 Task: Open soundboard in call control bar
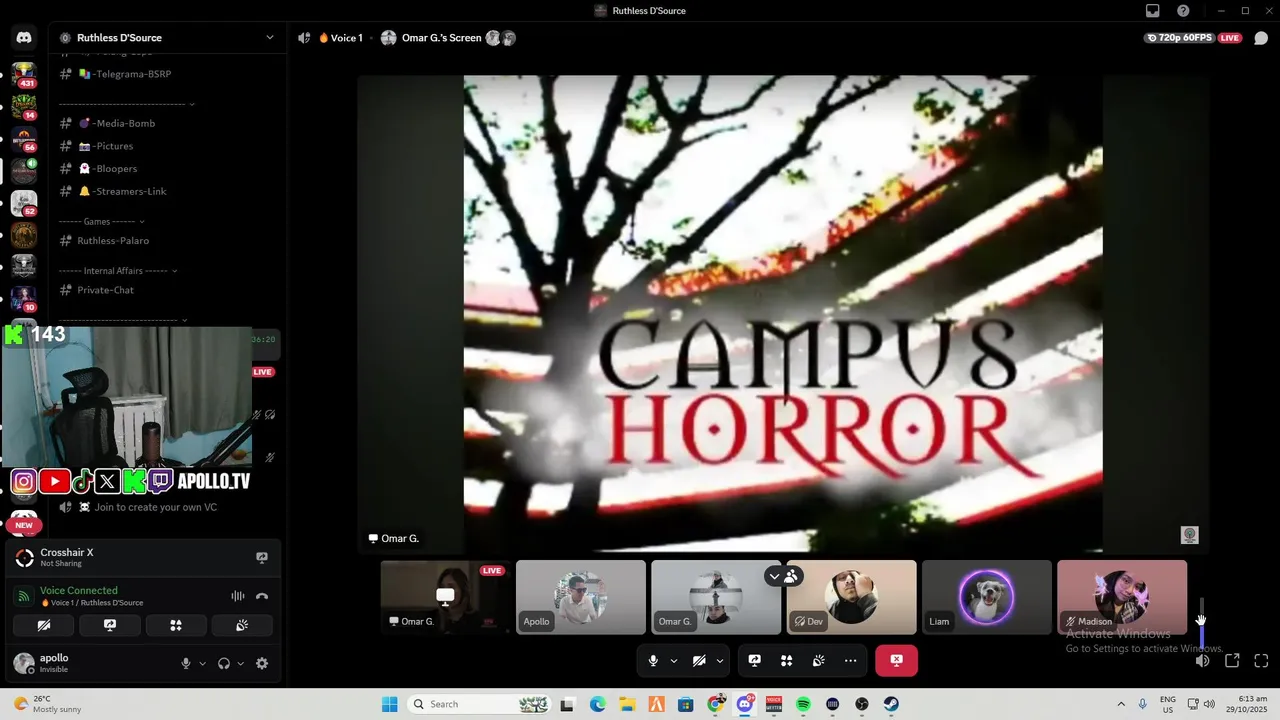(x=818, y=660)
